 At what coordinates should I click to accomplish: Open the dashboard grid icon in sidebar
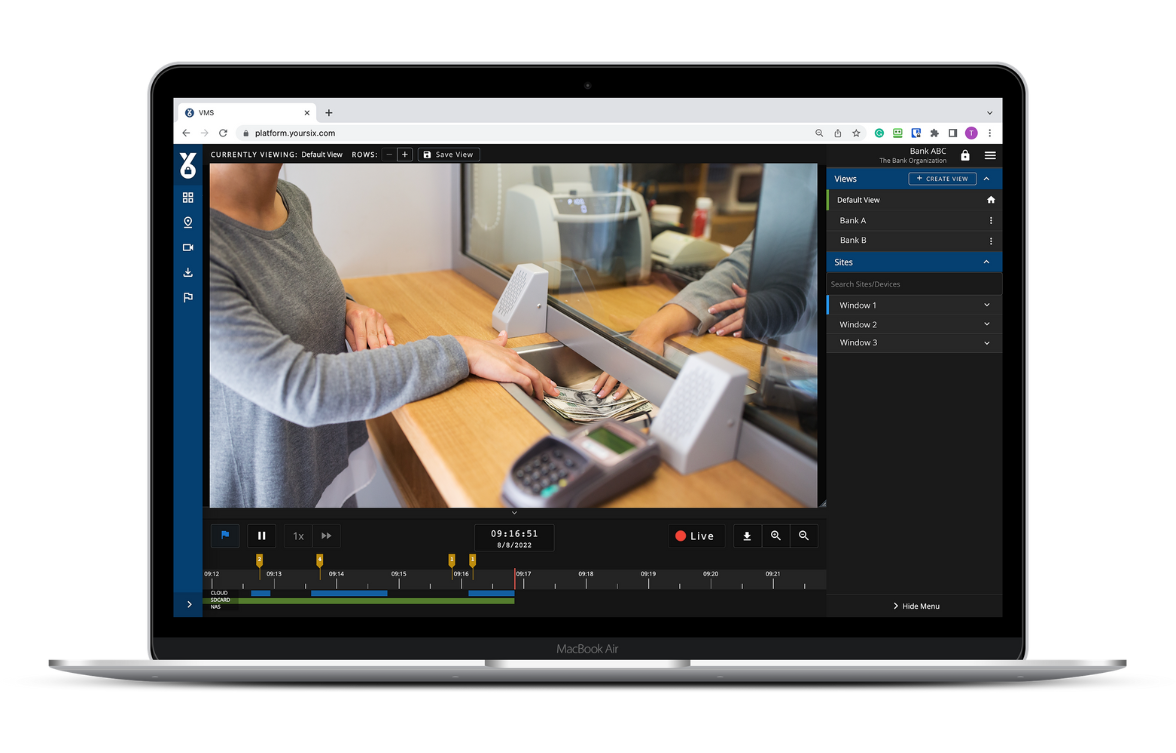(x=188, y=198)
